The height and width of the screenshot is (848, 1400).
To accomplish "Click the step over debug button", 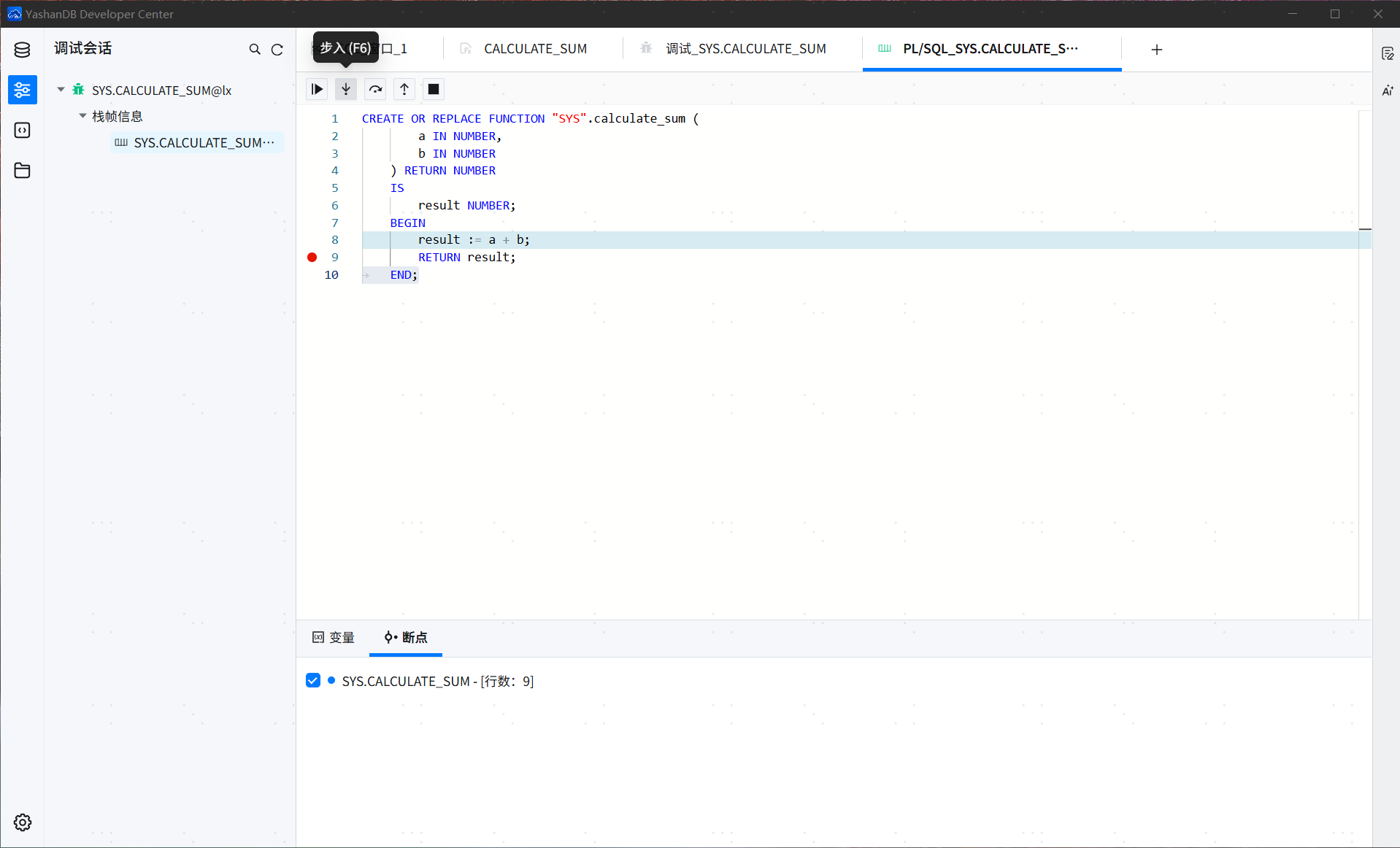I will coord(375,89).
